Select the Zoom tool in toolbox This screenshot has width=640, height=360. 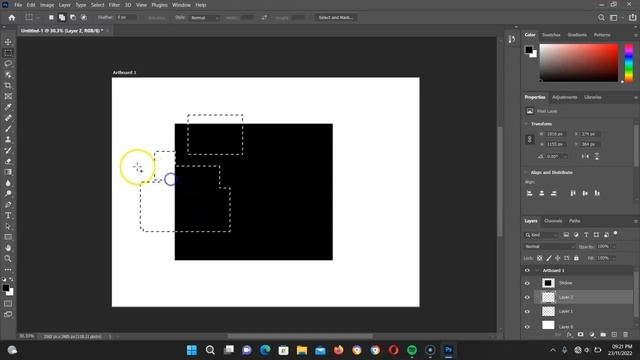click(x=8, y=259)
